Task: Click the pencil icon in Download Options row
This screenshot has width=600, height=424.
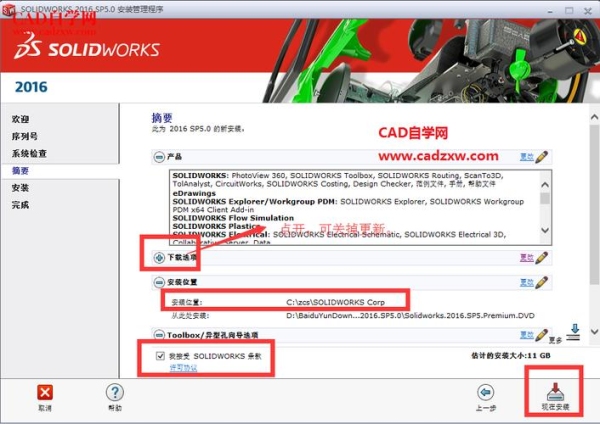Action: coord(541,258)
